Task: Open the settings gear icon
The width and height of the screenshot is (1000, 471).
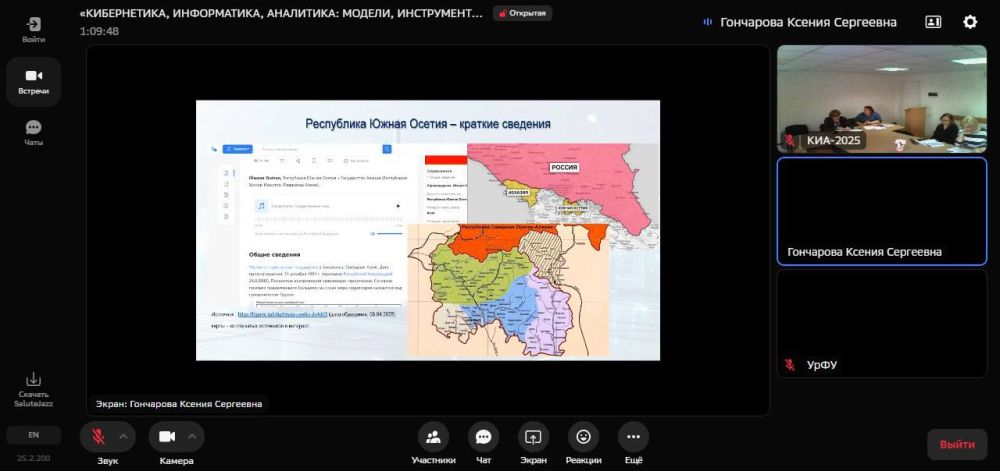Action: click(x=969, y=22)
